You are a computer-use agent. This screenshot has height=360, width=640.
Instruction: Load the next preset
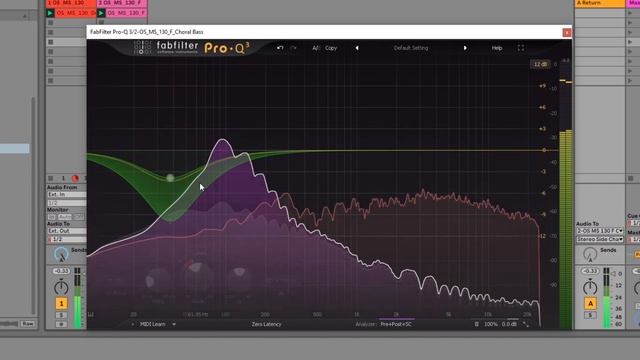465,48
